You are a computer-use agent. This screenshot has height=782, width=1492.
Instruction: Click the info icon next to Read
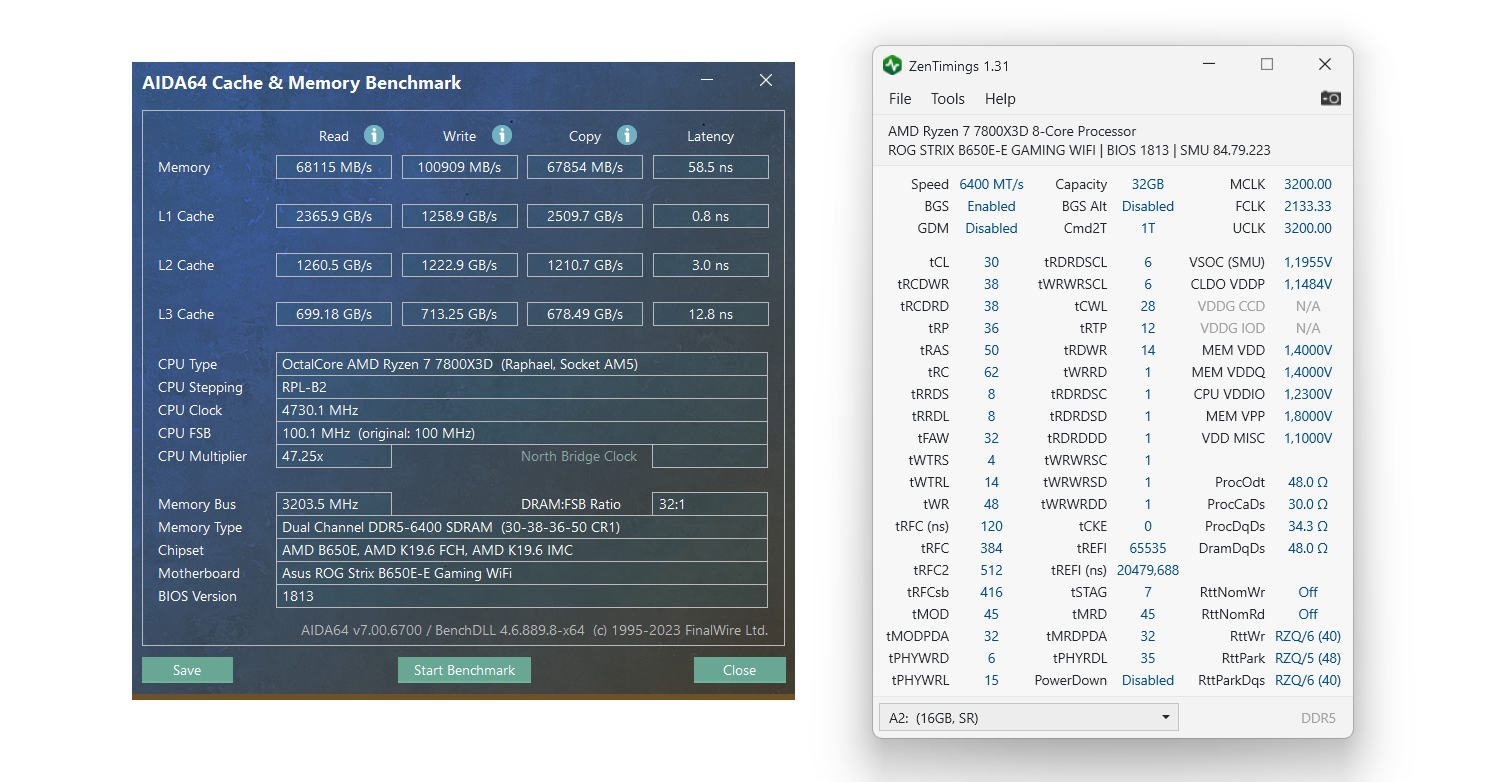point(374,135)
